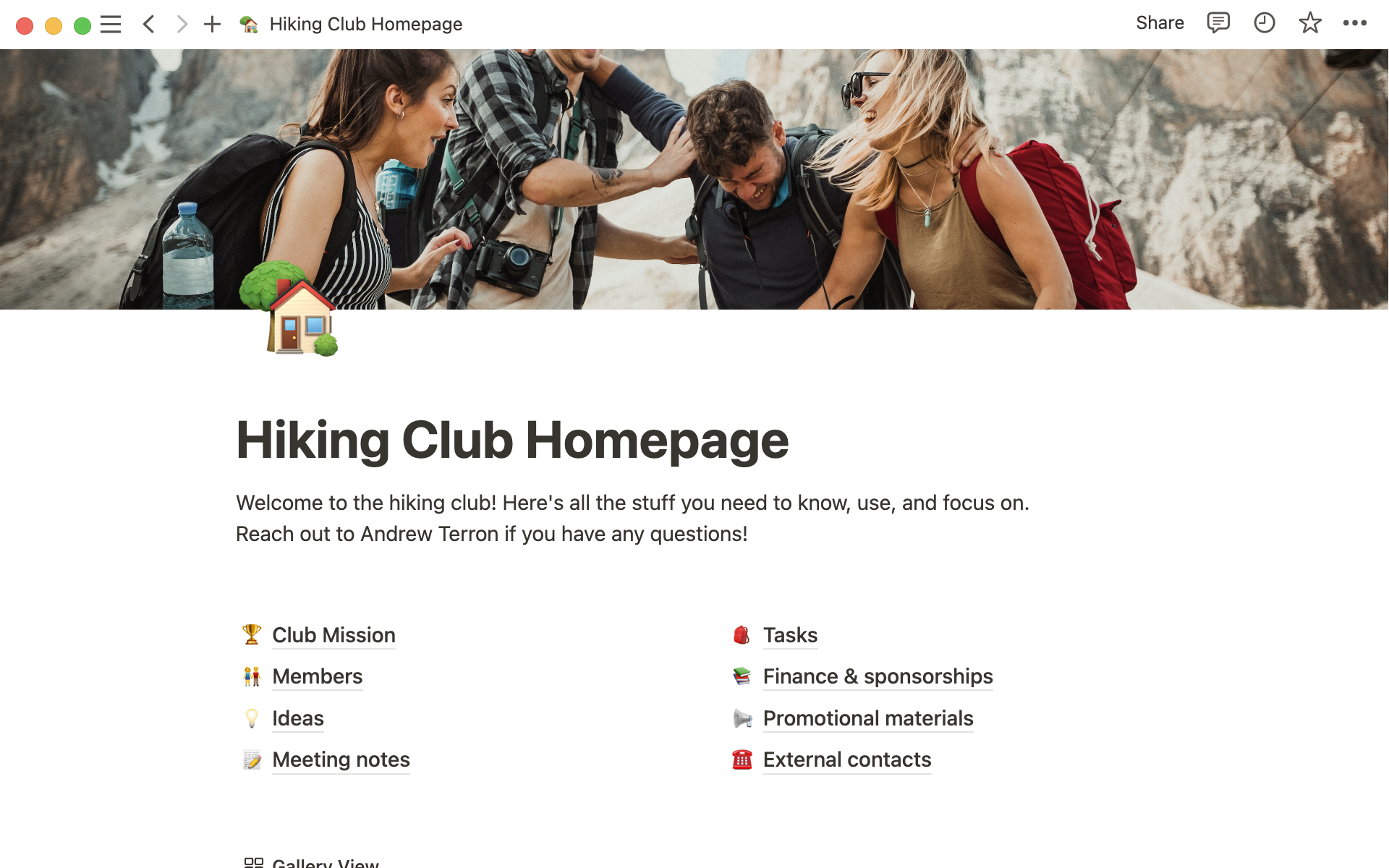Open the Ideas page
This screenshot has width=1389, height=868.
(x=297, y=718)
